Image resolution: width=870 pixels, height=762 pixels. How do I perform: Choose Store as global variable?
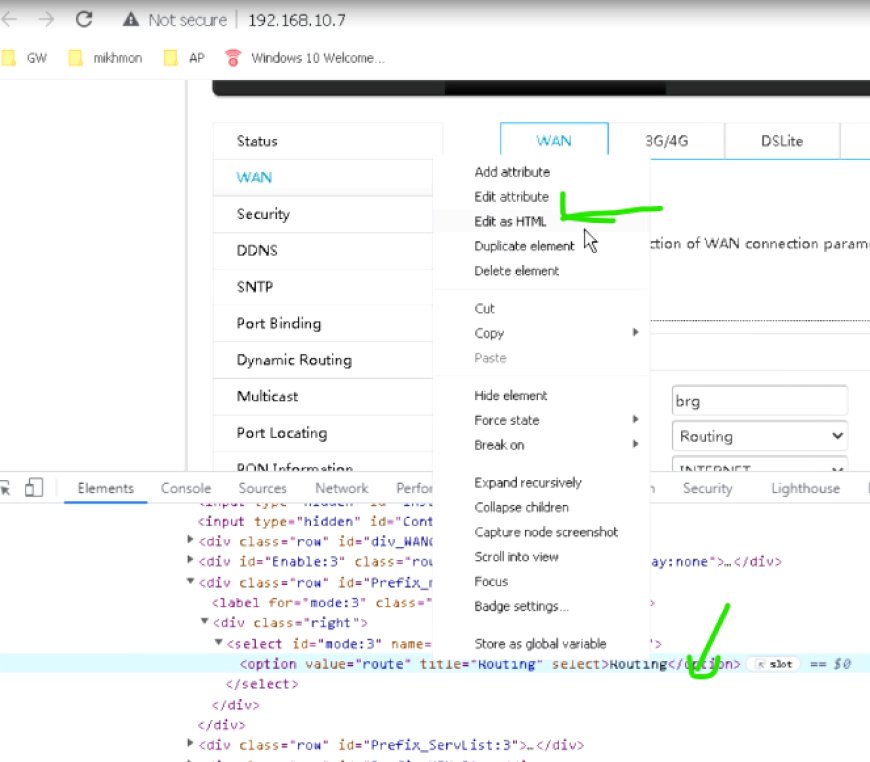541,644
